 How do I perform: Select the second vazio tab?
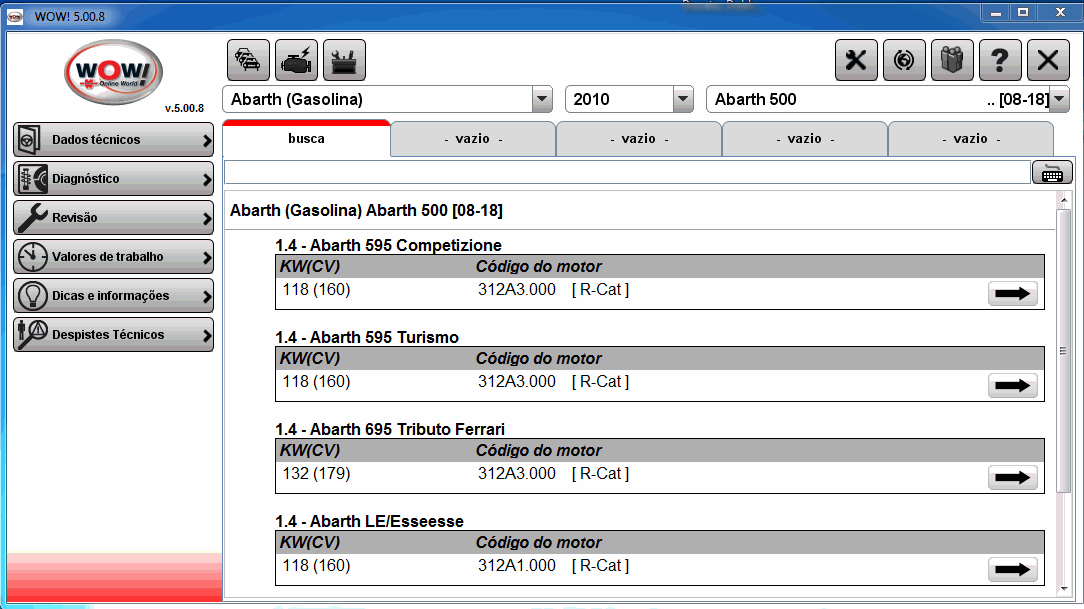coord(639,139)
